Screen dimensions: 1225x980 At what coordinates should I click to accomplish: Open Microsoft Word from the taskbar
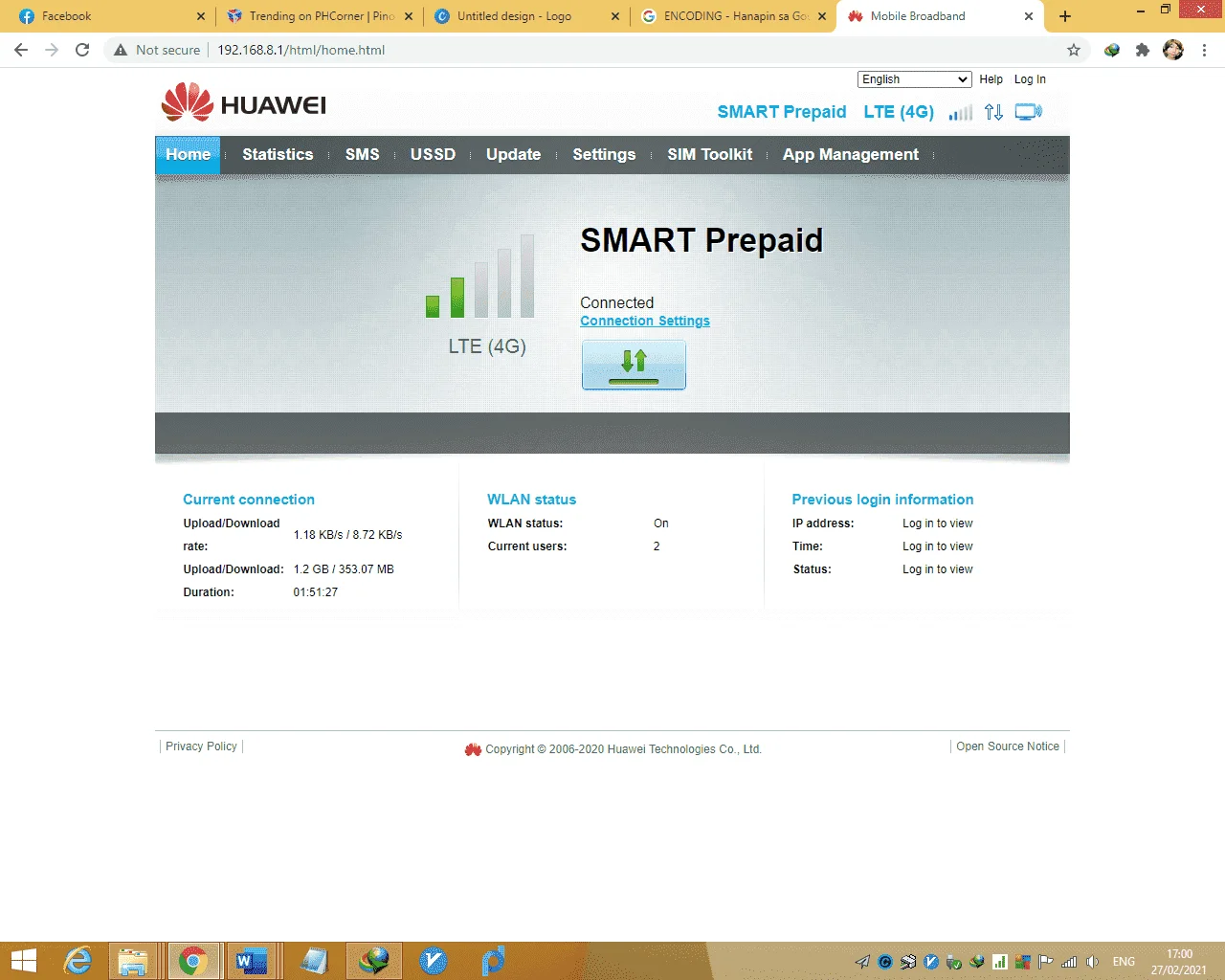coord(252,961)
